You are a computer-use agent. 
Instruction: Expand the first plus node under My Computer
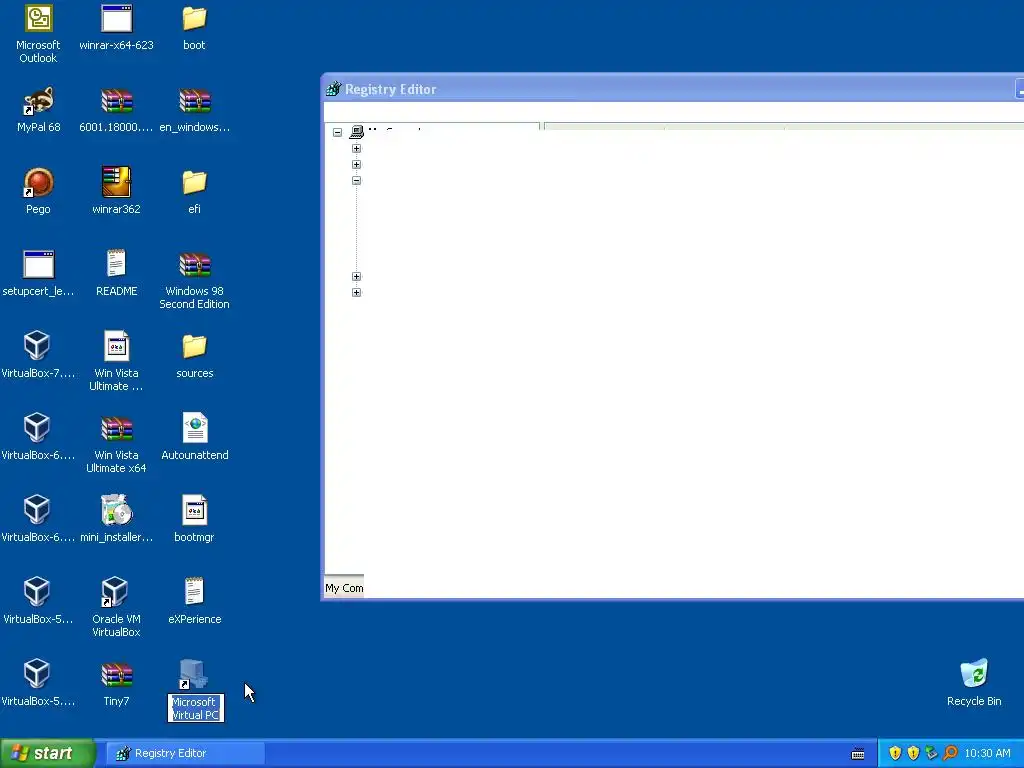pyautogui.click(x=357, y=148)
